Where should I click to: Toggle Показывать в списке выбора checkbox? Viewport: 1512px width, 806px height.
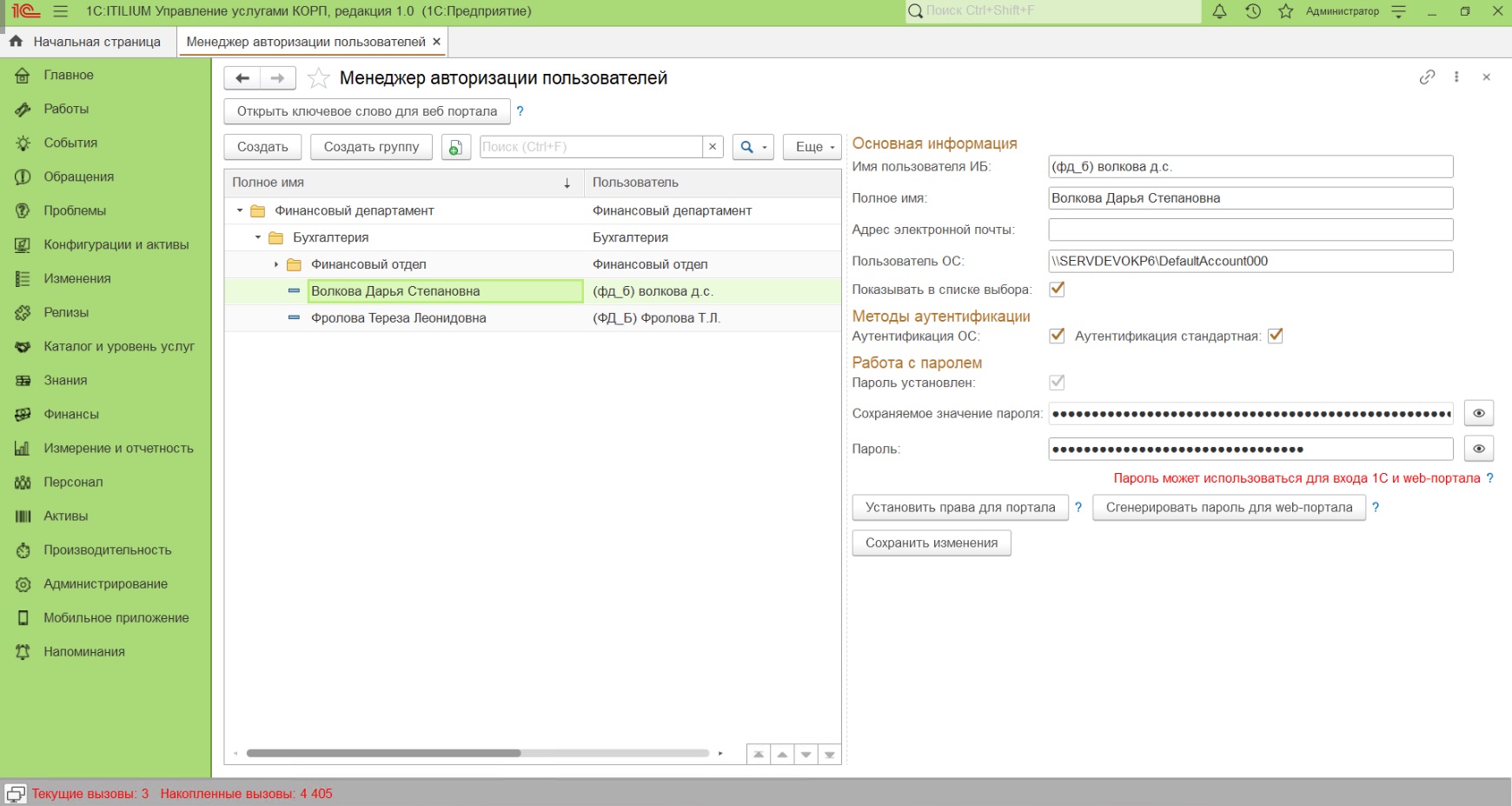tap(1057, 290)
